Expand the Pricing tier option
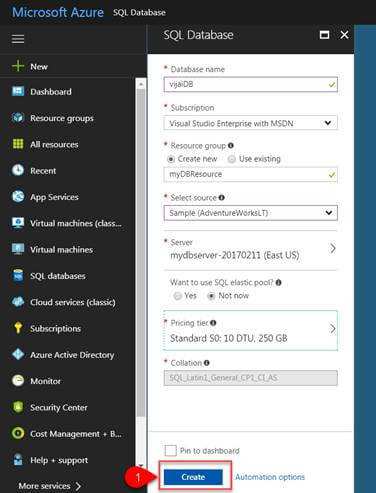The image size is (376, 493). coord(250,330)
